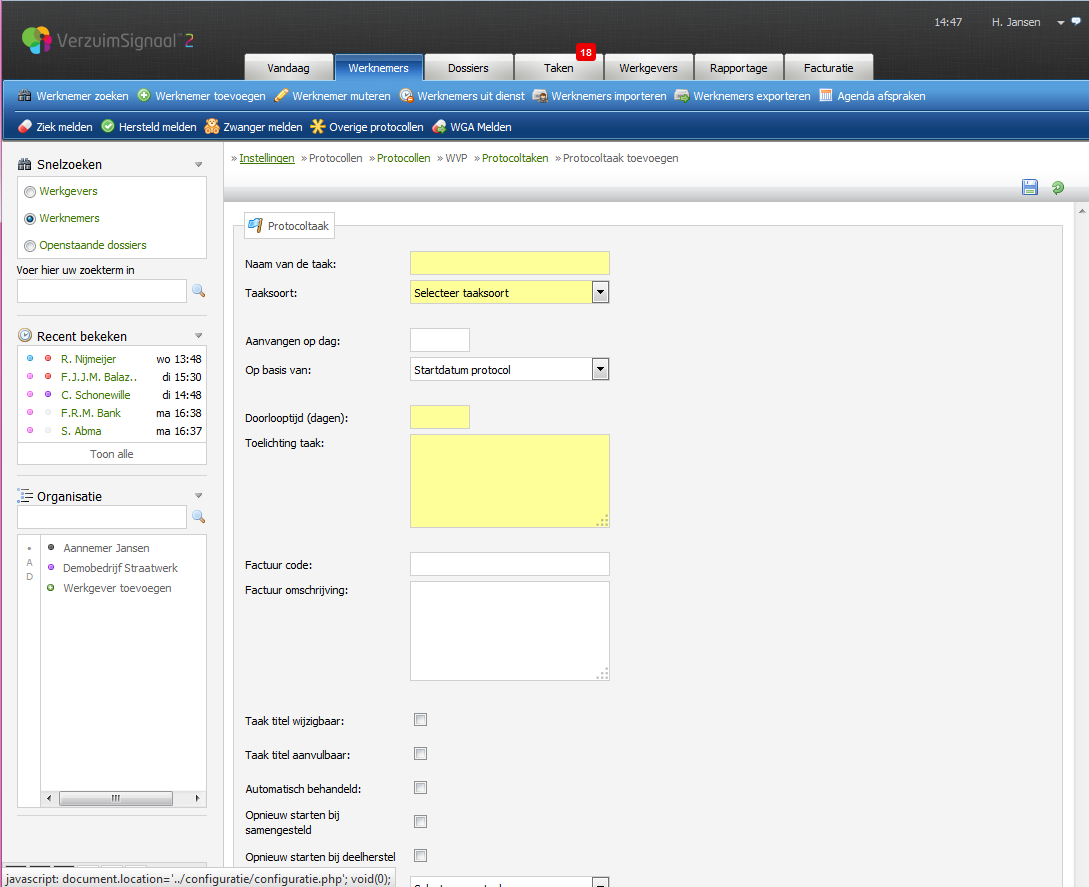Click the Organisatie search magnifier icon
This screenshot has height=887, width=1089.
198,517
